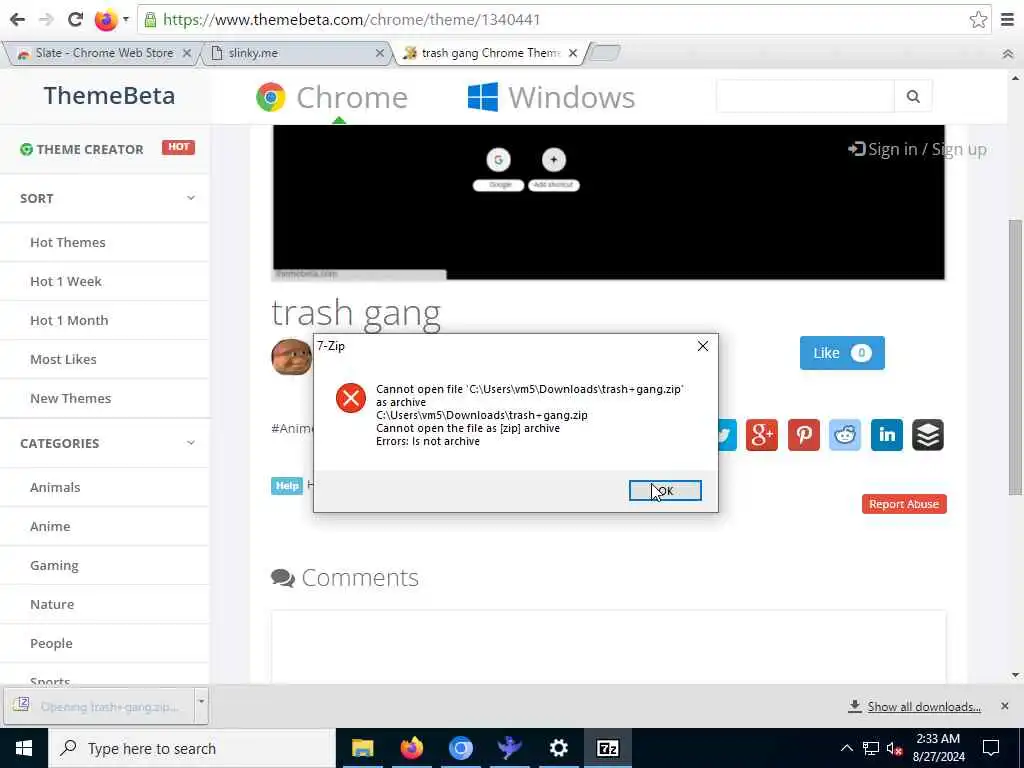Viewport: 1024px width, 768px height.
Task: Open File Explorer from the taskbar
Action: click(x=362, y=748)
